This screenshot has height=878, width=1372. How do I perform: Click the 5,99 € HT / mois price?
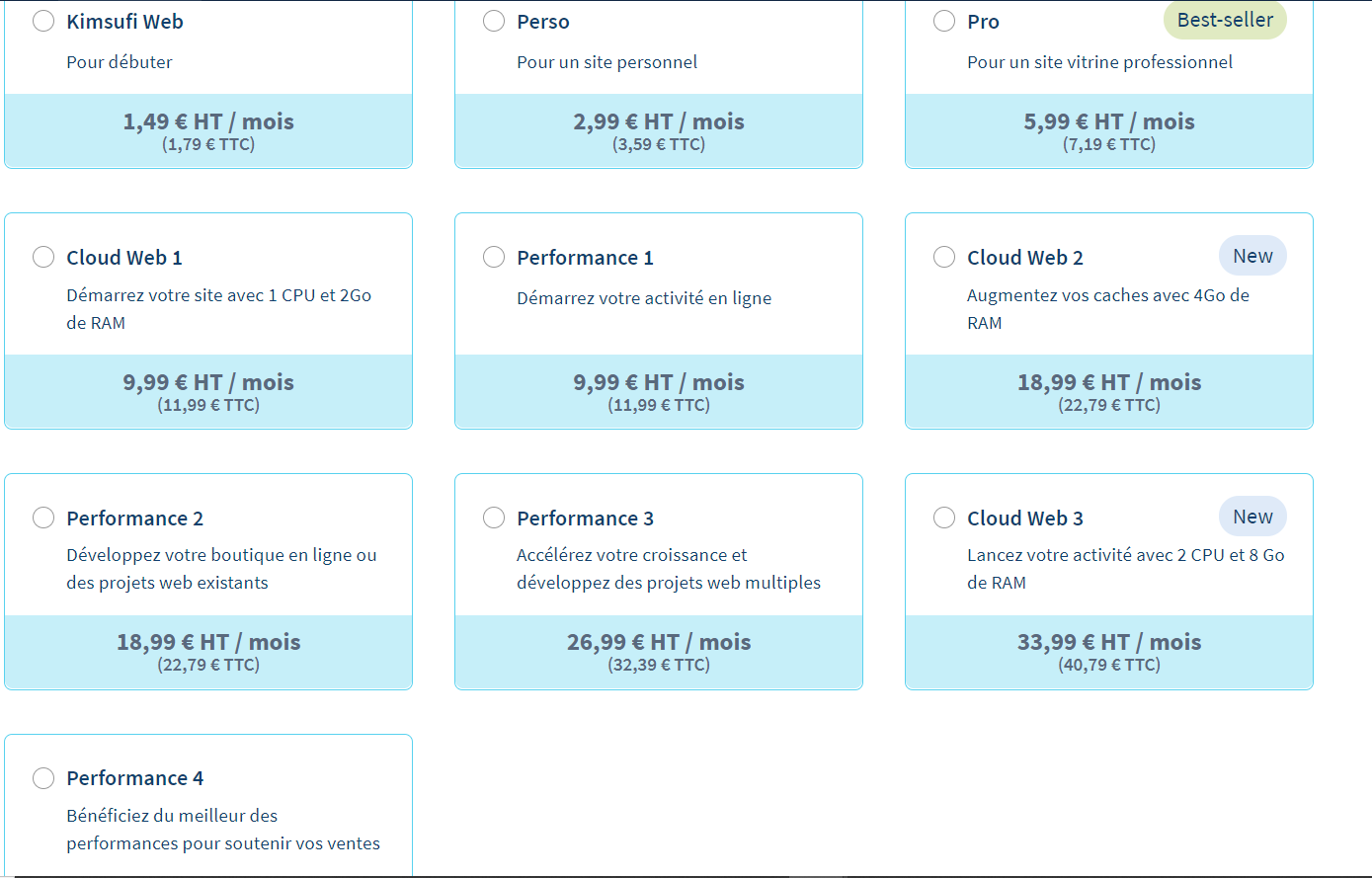pyautogui.click(x=1109, y=122)
